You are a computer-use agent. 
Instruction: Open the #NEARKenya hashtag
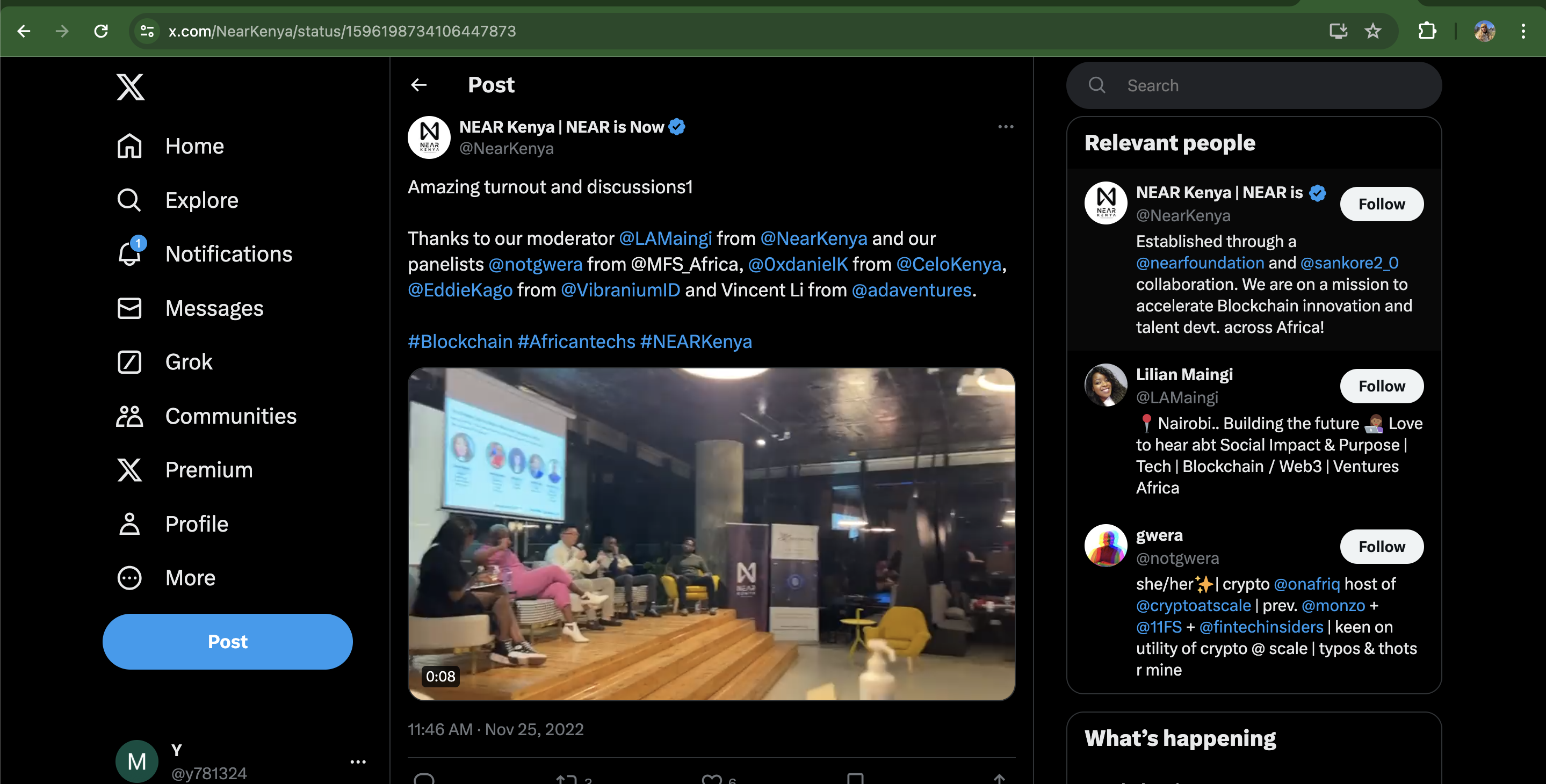(696, 342)
